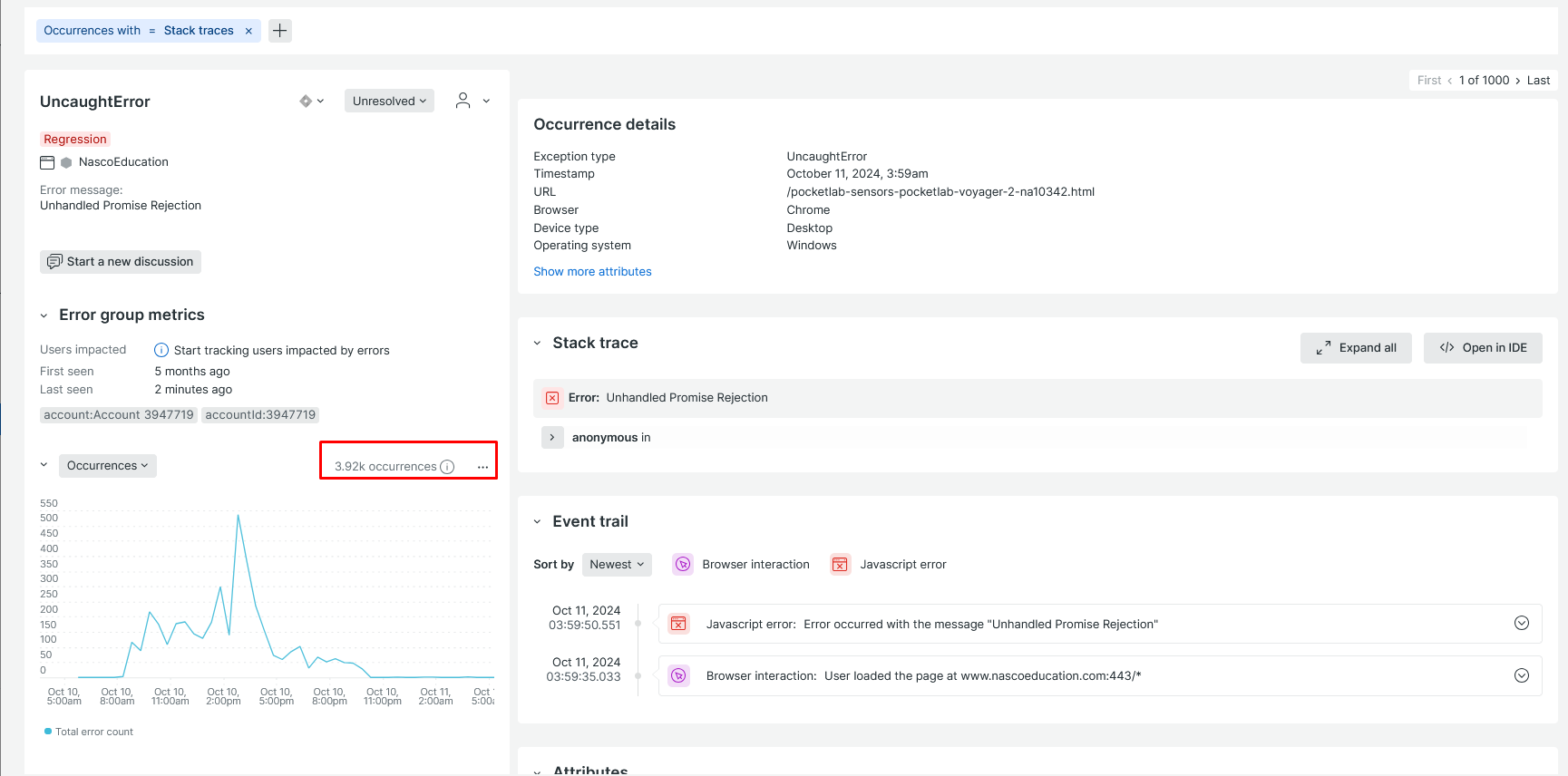Go to next occurrence arrow
Image resolution: width=1568 pixels, height=776 pixels.
(1518, 81)
